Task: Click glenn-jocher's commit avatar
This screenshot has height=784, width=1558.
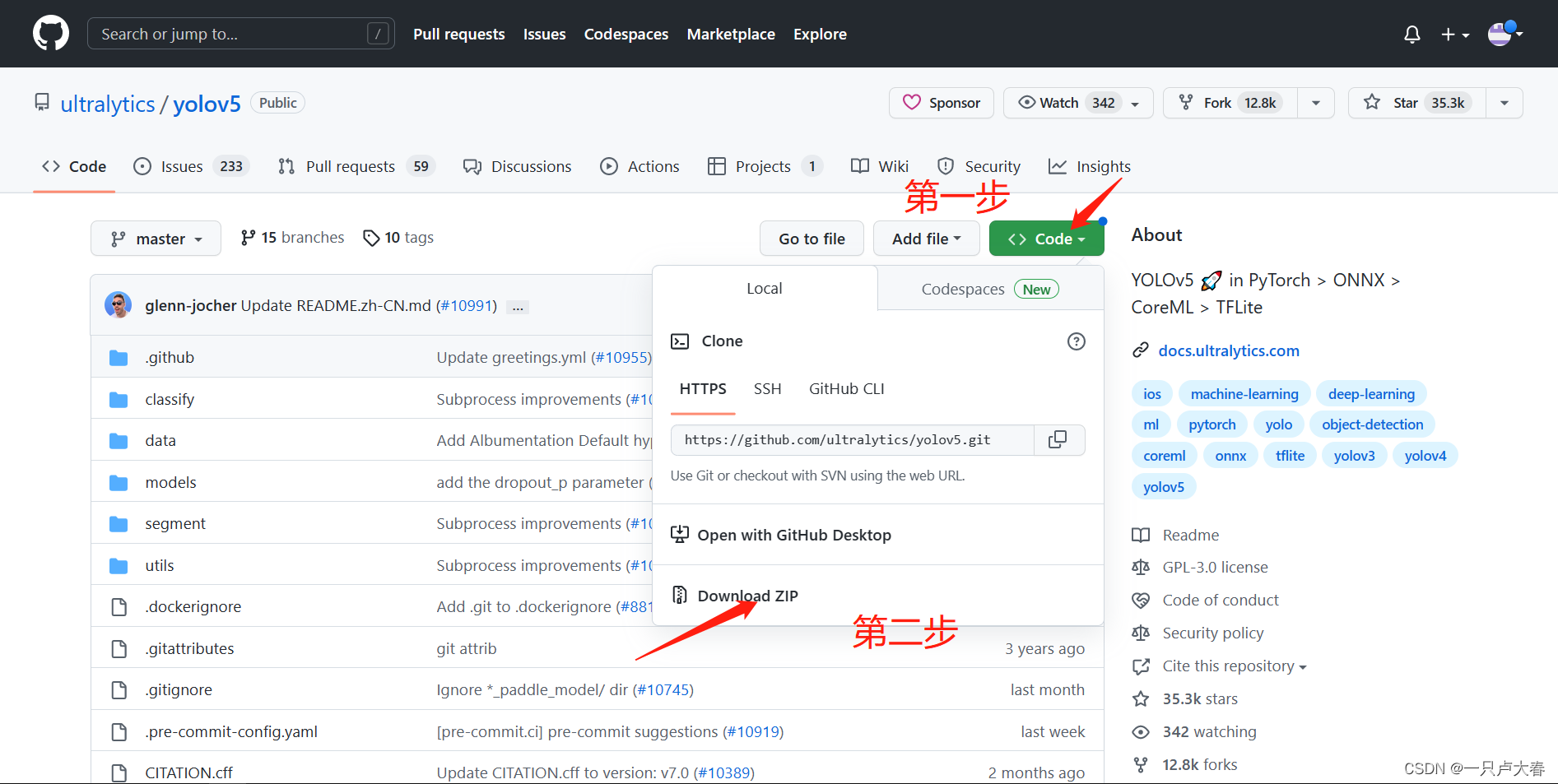Action: pos(119,305)
